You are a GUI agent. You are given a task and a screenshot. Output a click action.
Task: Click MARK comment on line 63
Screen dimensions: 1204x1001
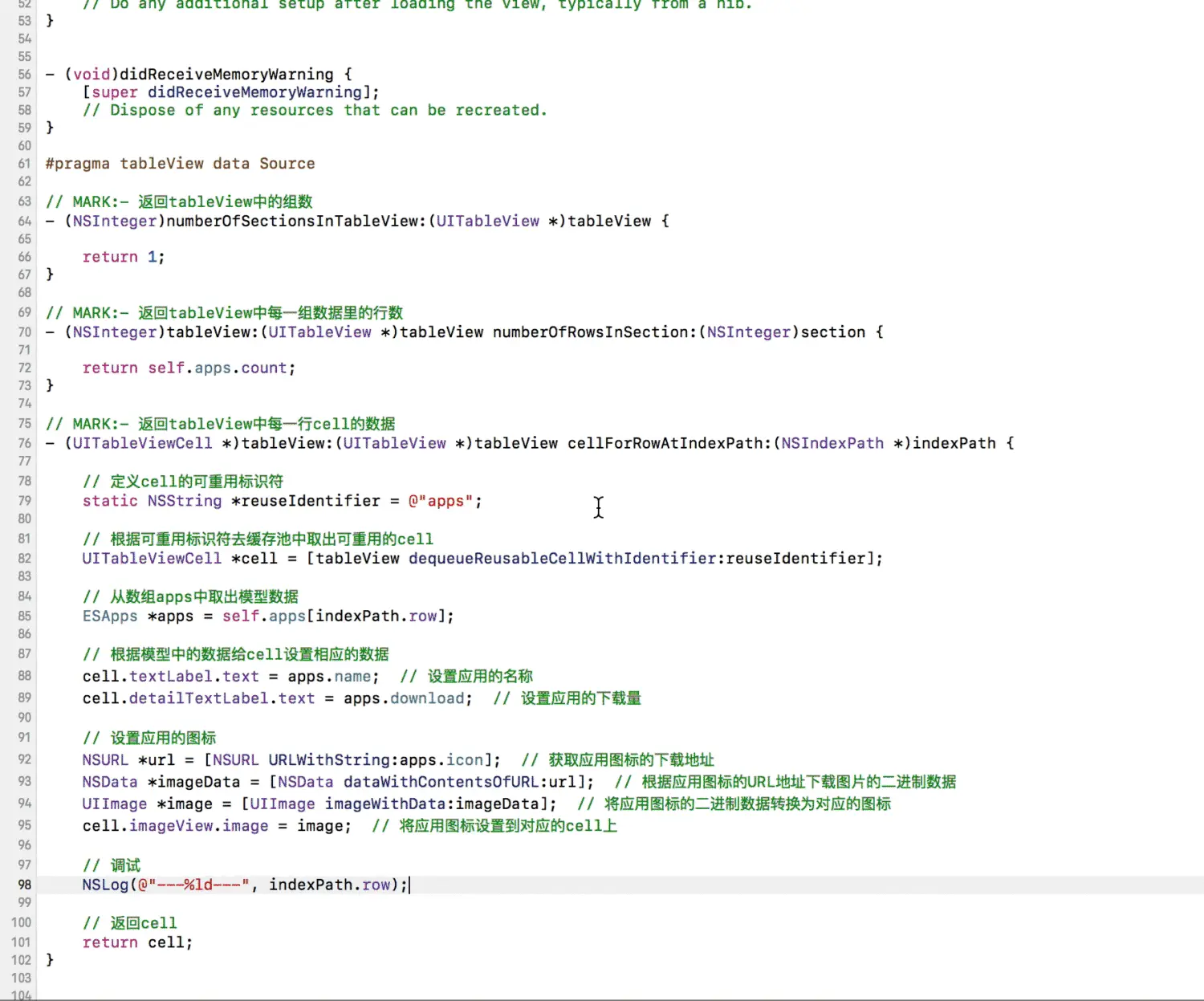pyautogui.click(x=179, y=201)
